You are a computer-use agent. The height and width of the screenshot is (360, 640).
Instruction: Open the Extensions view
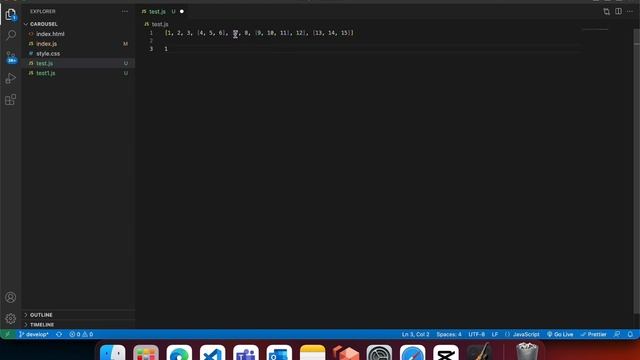click(x=11, y=100)
